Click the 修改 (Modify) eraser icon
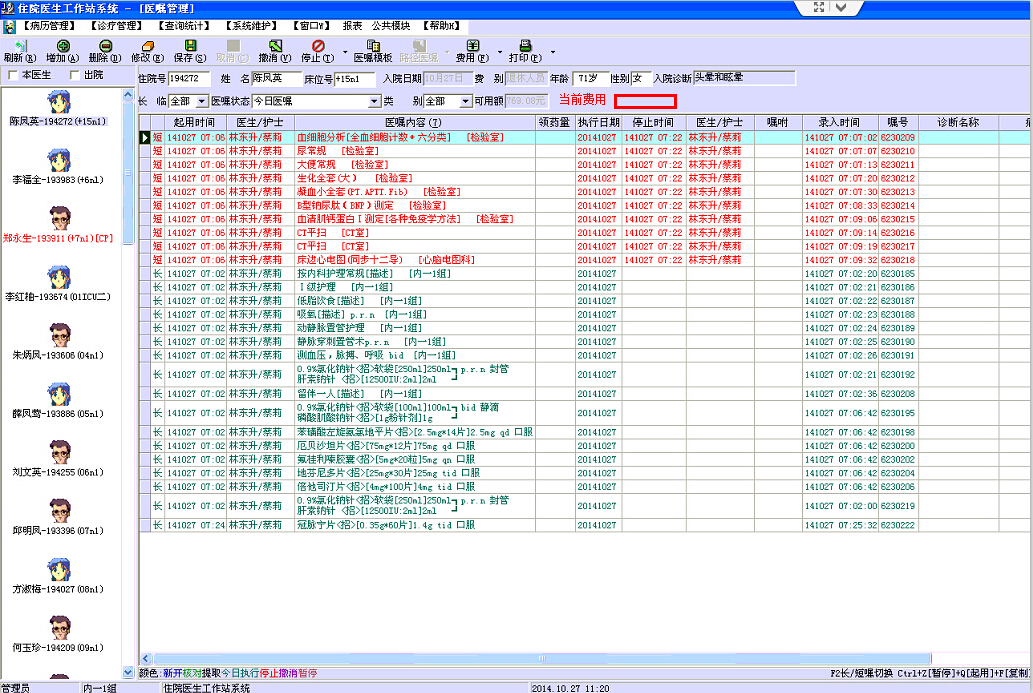This screenshot has height=693, width=1033. click(148, 45)
